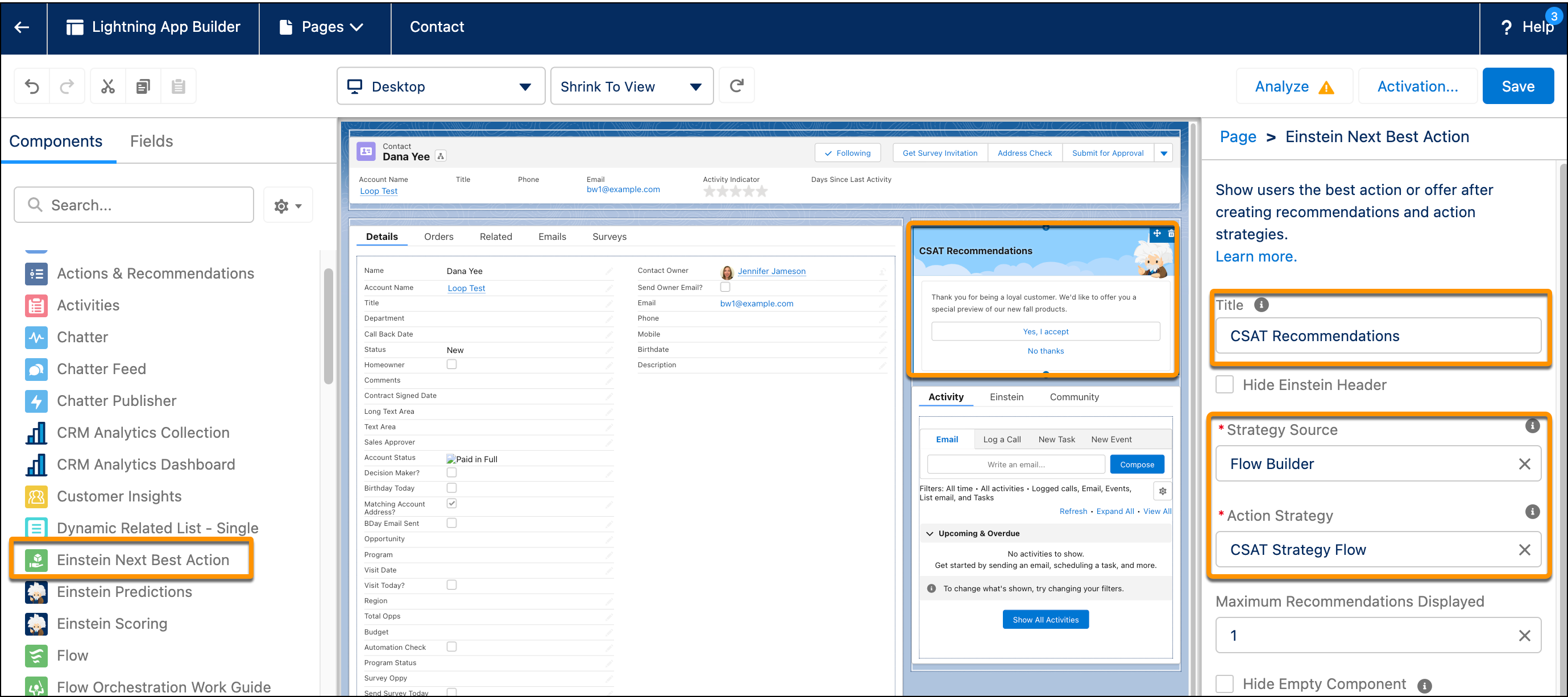
Task: Open the Shrink To View dropdown
Action: click(x=631, y=86)
